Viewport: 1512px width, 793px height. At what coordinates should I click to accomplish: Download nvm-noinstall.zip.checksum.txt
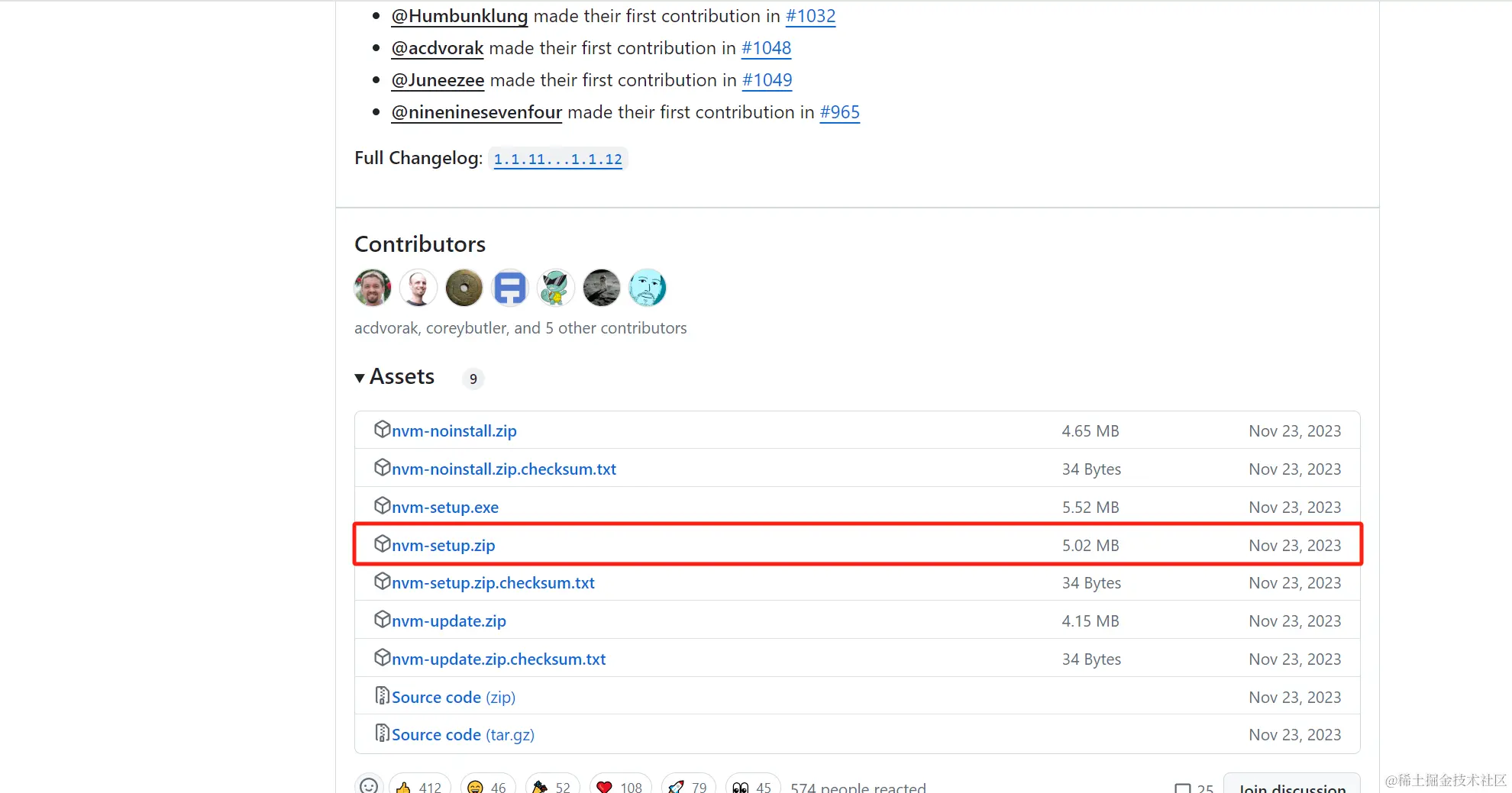[504, 469]
